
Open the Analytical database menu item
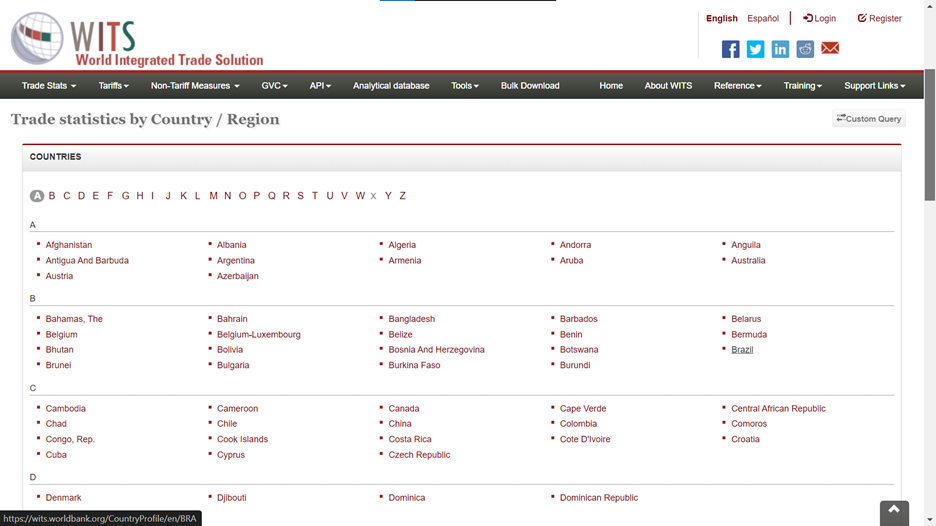pyautogui.click(x=391, y=86)
